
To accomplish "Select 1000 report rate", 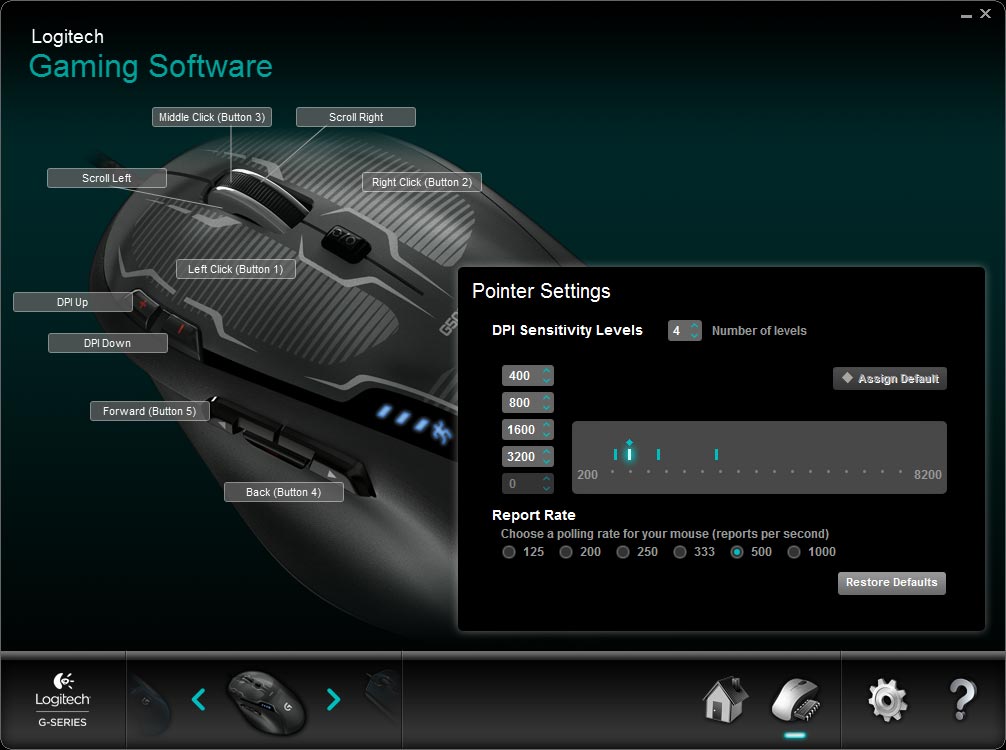I will (x=794, y=552).
